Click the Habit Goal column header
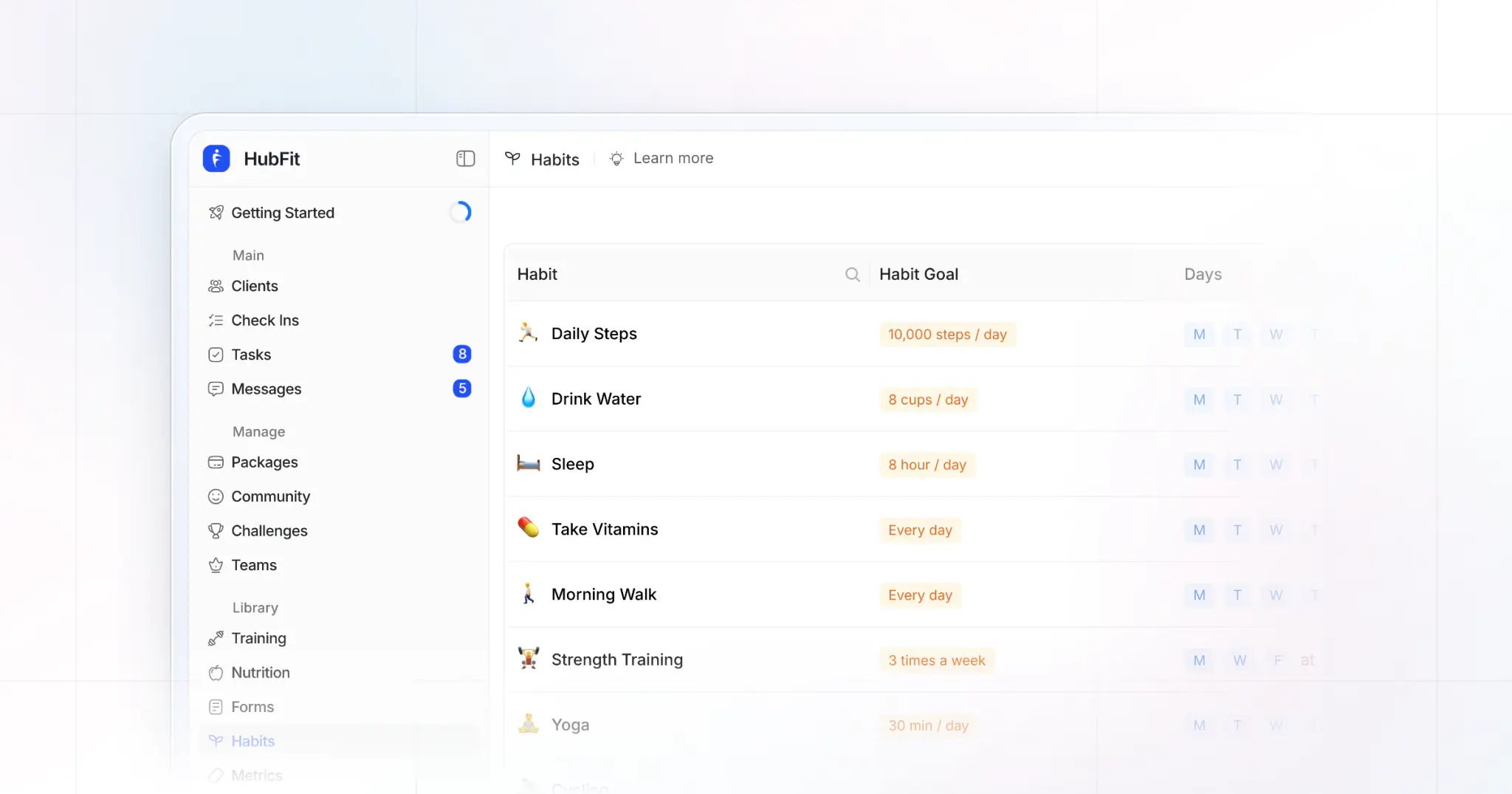Image resolution: width=1512 pixels, height=794 pixels. pos(918,274)
